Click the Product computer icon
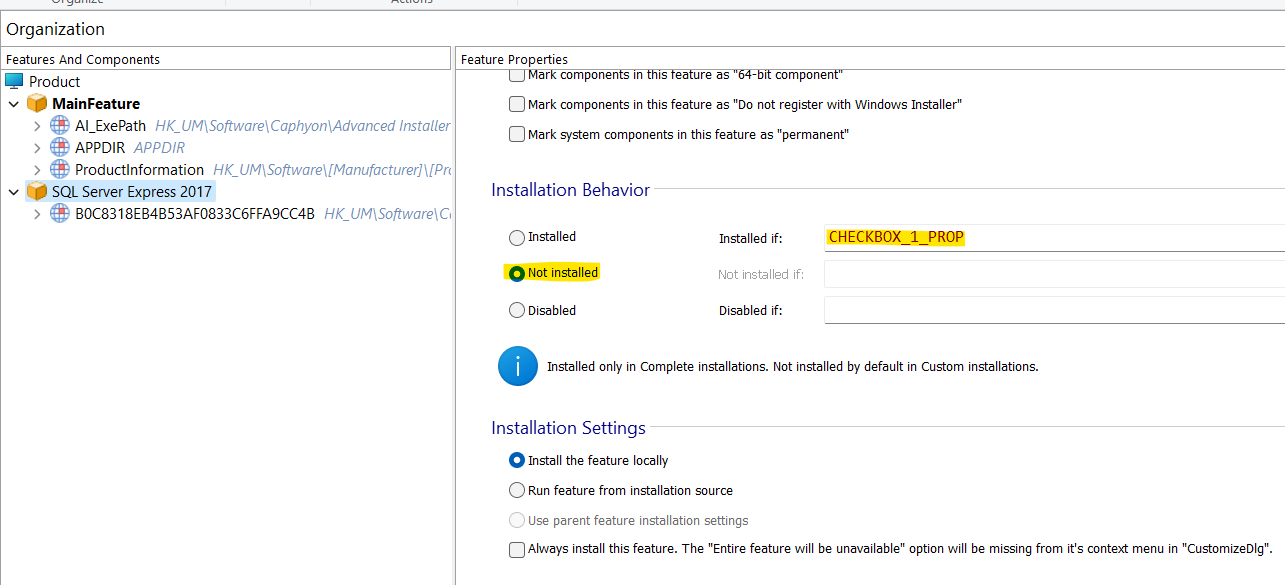This screenshot has height=585, width=1285. coord(14,81)
